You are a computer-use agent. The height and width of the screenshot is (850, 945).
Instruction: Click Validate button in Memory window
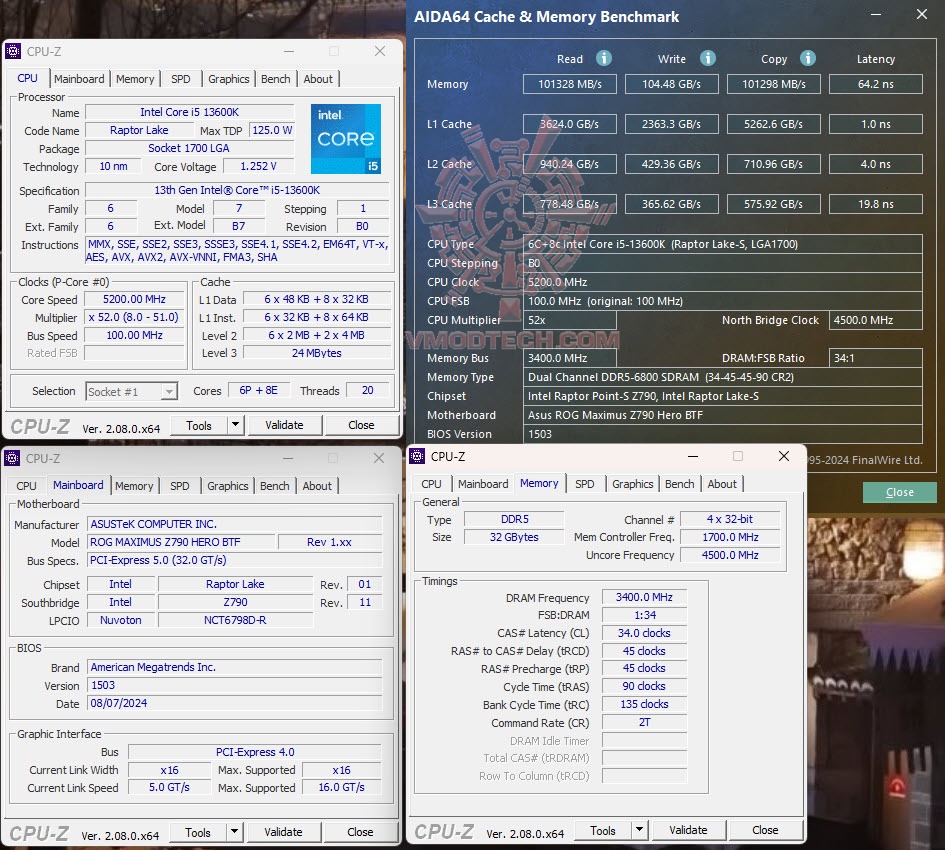click(688, 830)
